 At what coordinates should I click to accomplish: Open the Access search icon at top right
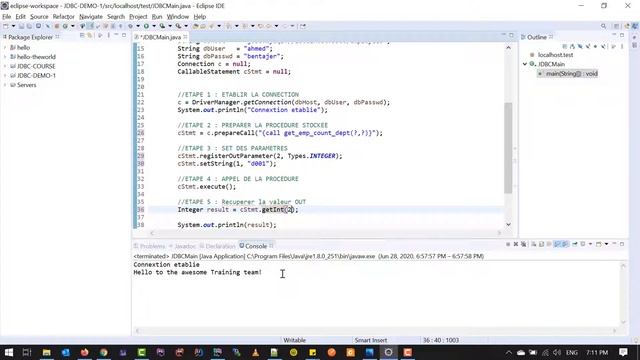click(603, 26)
